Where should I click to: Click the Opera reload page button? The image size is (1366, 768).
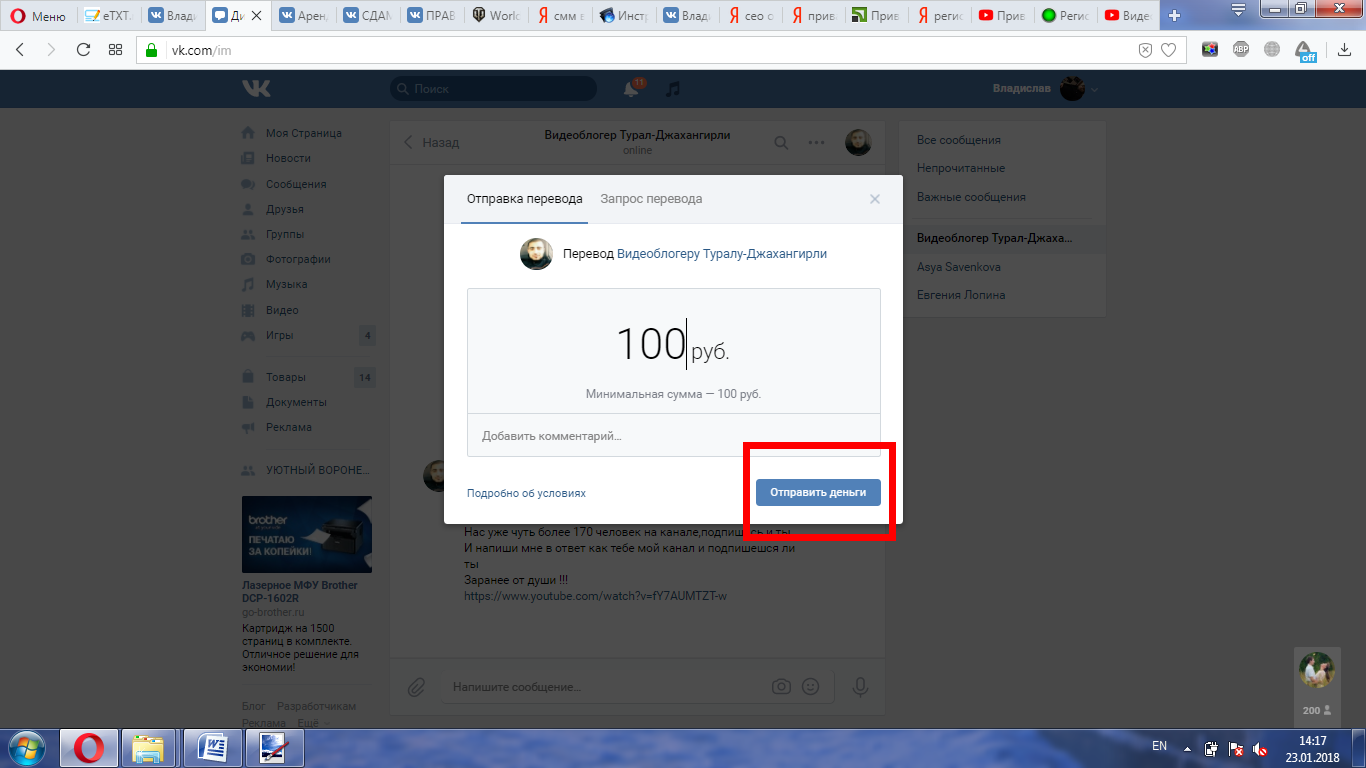coord(83,50)
